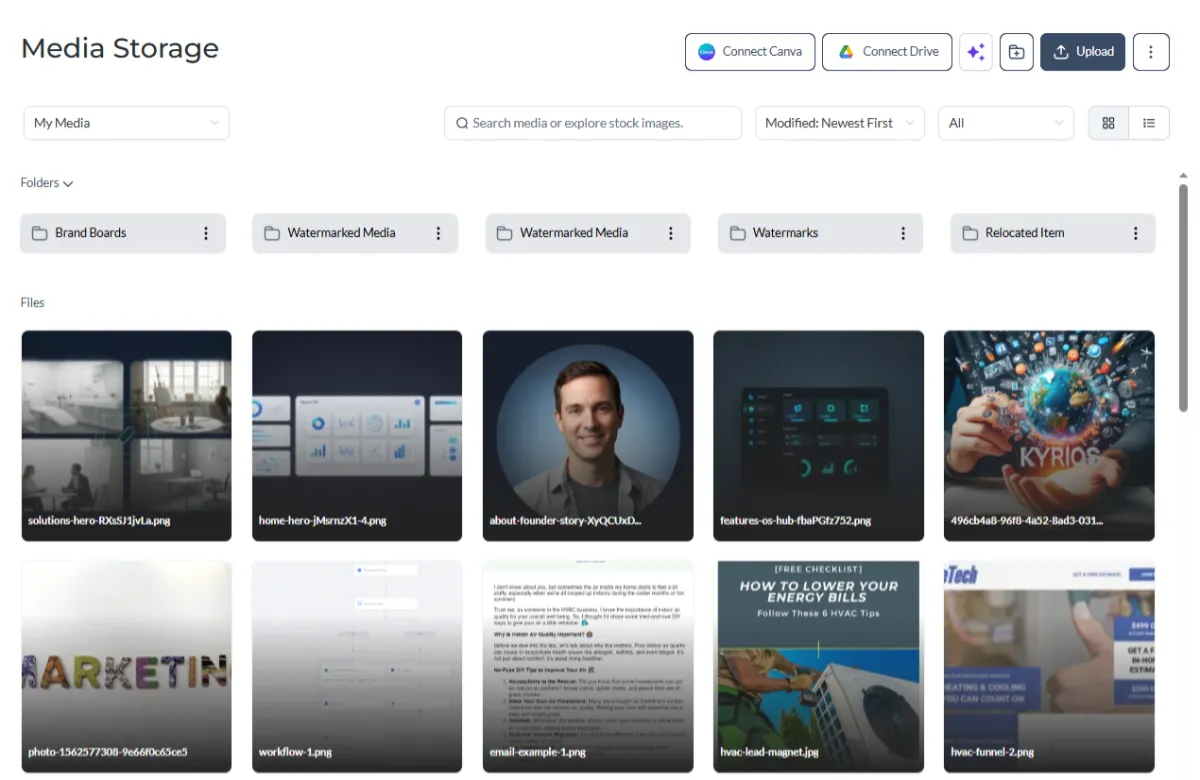Image resolution: width=1200 pixels, height=780 pixels.
Task: Open the header more-options kebab menu
Action: click(1151, 52)
